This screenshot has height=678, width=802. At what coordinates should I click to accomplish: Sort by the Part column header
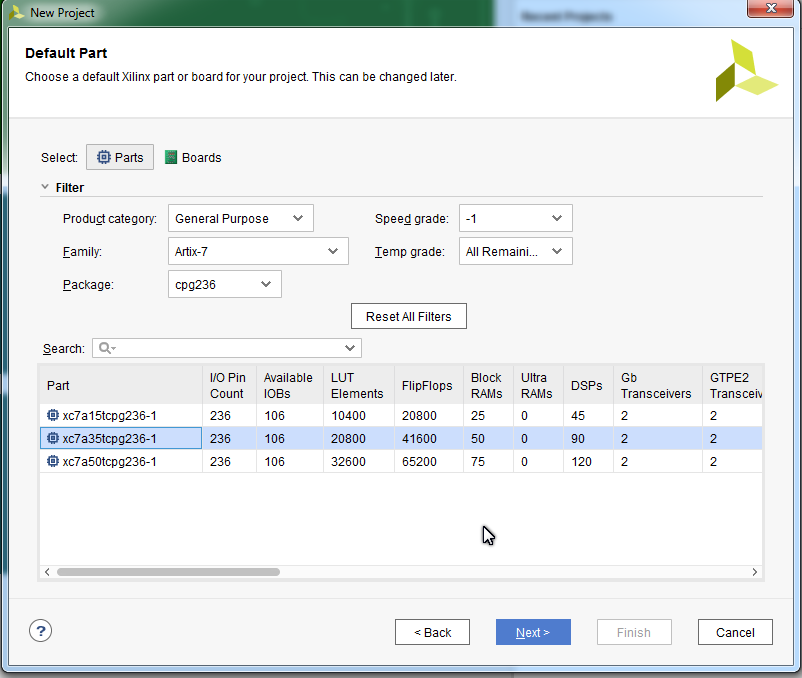(121, 385)
